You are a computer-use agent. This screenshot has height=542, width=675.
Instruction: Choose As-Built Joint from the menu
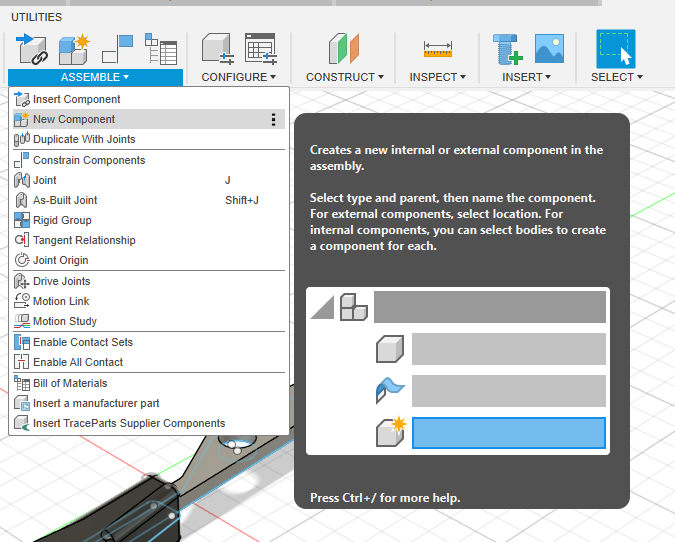coord(65,200)
